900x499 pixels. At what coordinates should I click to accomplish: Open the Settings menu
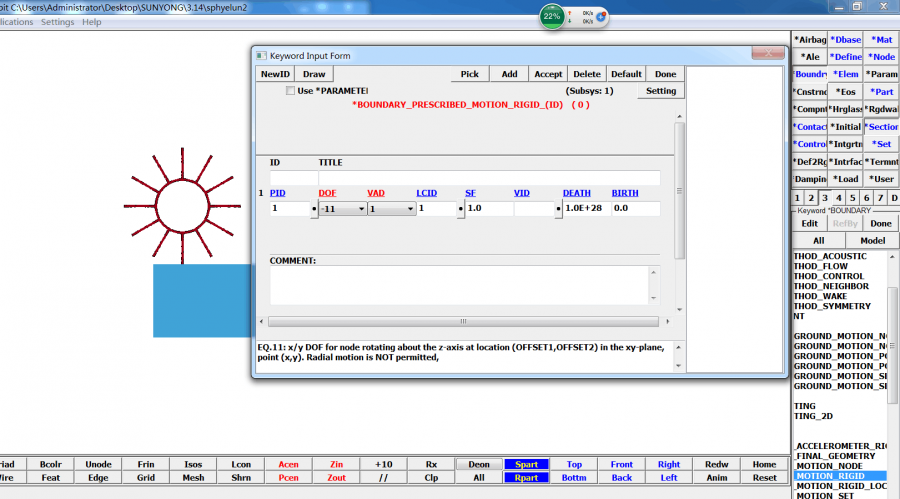pyautogui.click(x=57, y=22)
